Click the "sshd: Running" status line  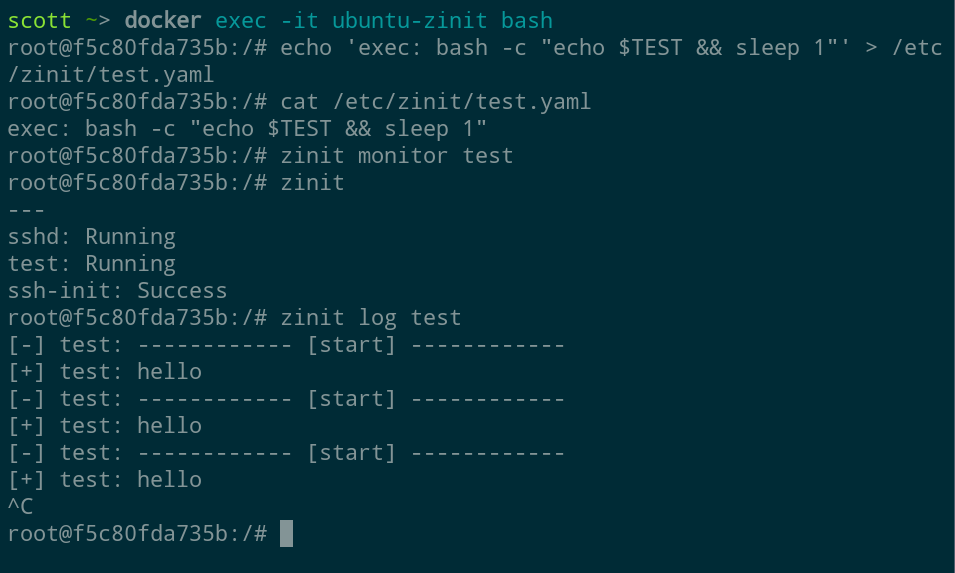[91, 236]
